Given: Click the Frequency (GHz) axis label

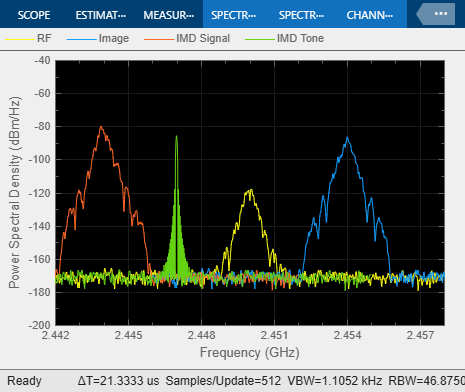Looking at the screenshot, I should coord(250,352).
